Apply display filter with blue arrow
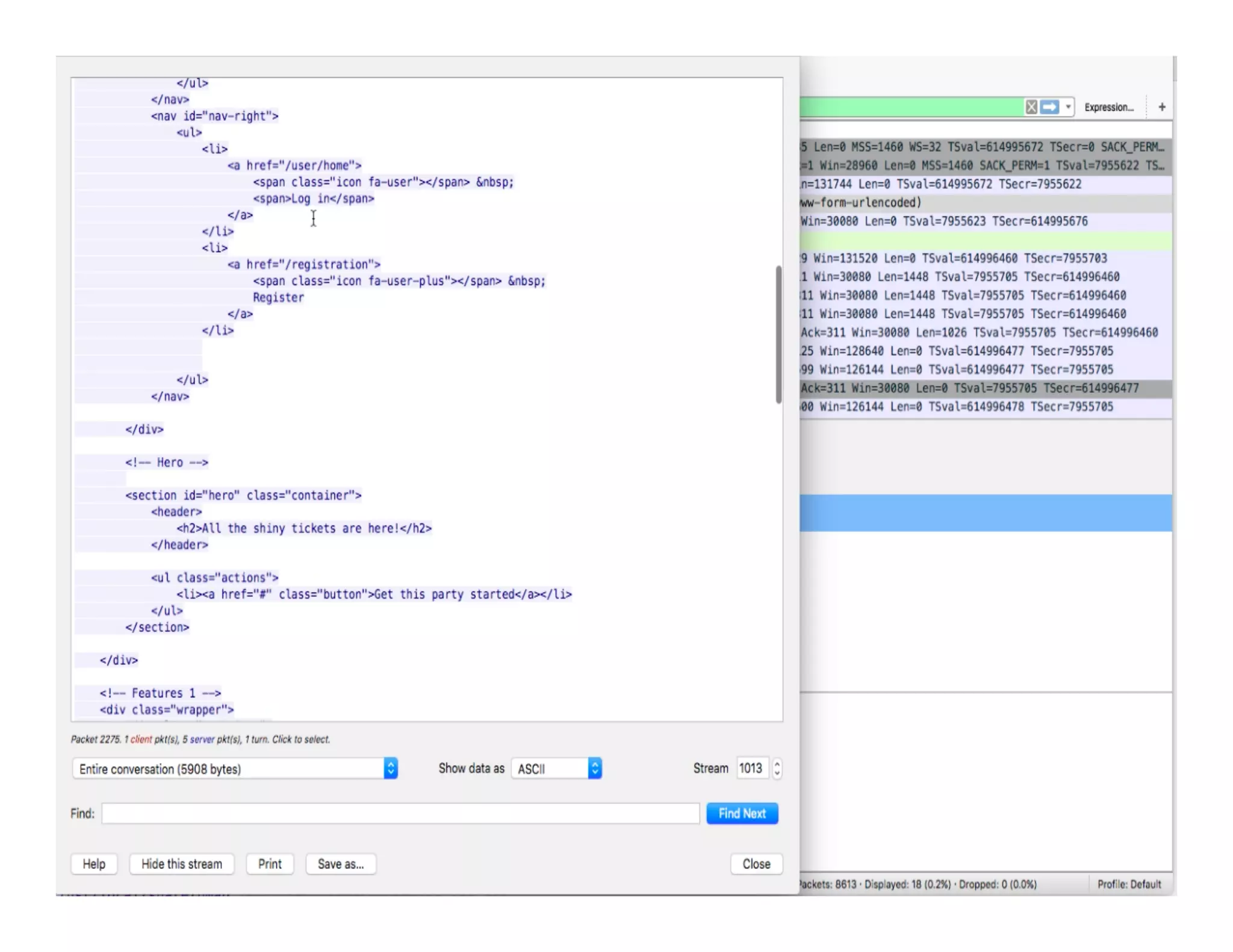This screenshot has height=952, width=1233. (1049, 107)
